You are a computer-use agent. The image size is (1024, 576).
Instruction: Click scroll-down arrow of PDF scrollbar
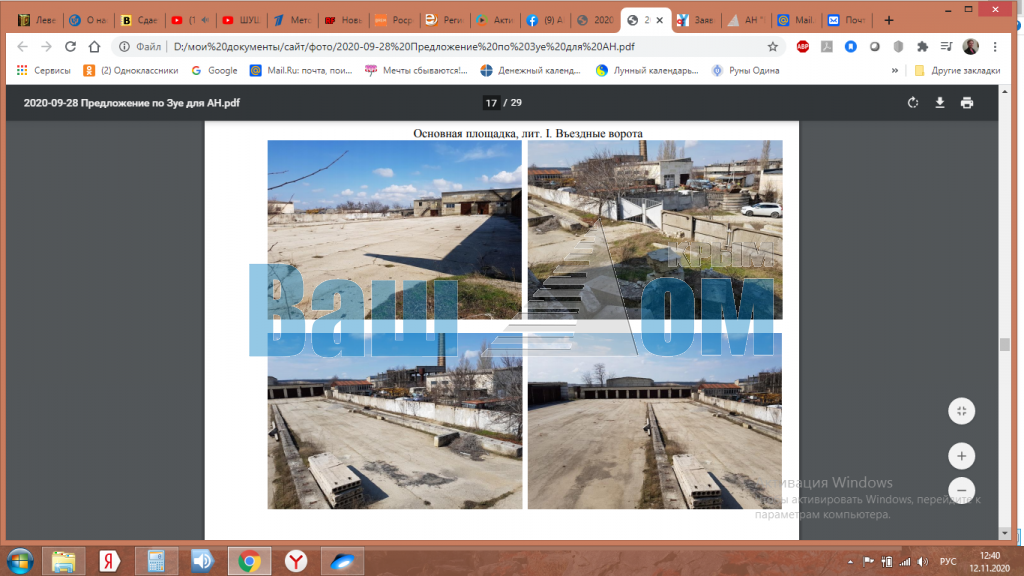(x=1004, y=534)
